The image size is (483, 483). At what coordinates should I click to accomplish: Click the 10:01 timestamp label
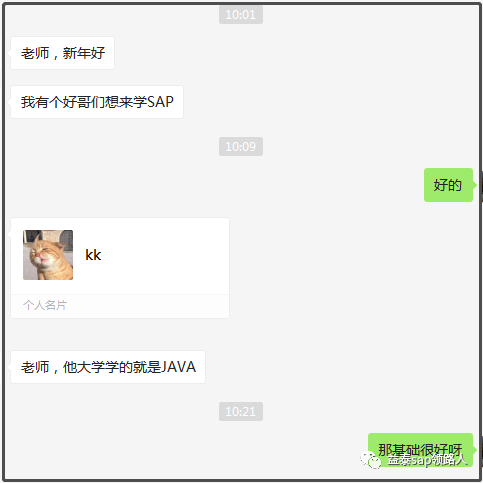tap(241, 15)
